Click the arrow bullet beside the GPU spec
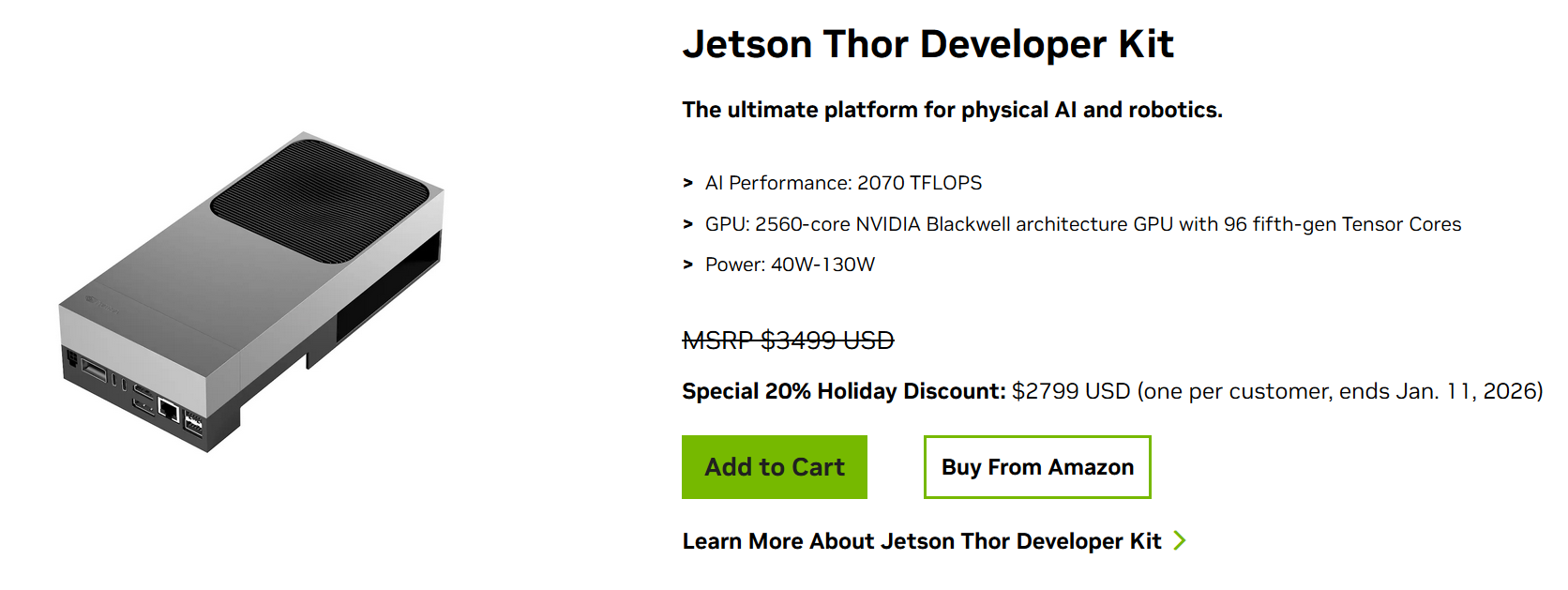1568x590 pixels. pos(687,224)
